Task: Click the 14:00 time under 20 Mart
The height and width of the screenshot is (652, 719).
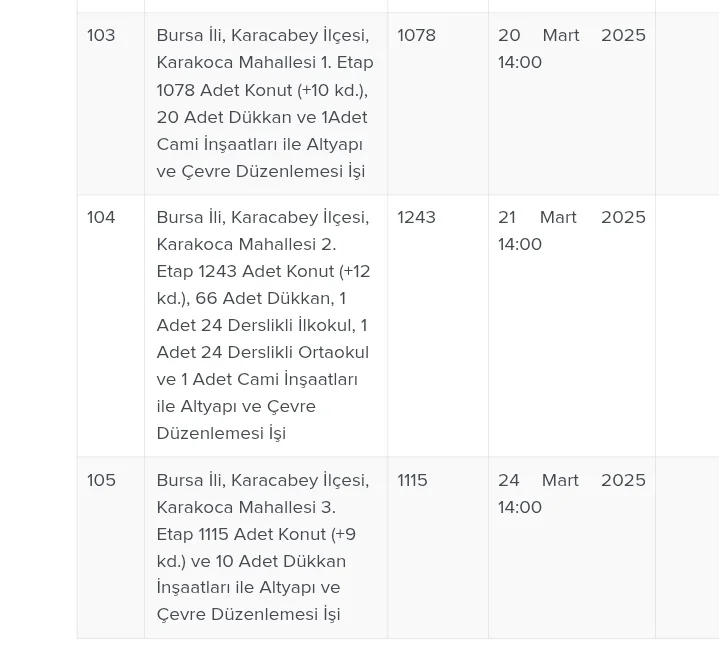Action: (x=520, y=63)
